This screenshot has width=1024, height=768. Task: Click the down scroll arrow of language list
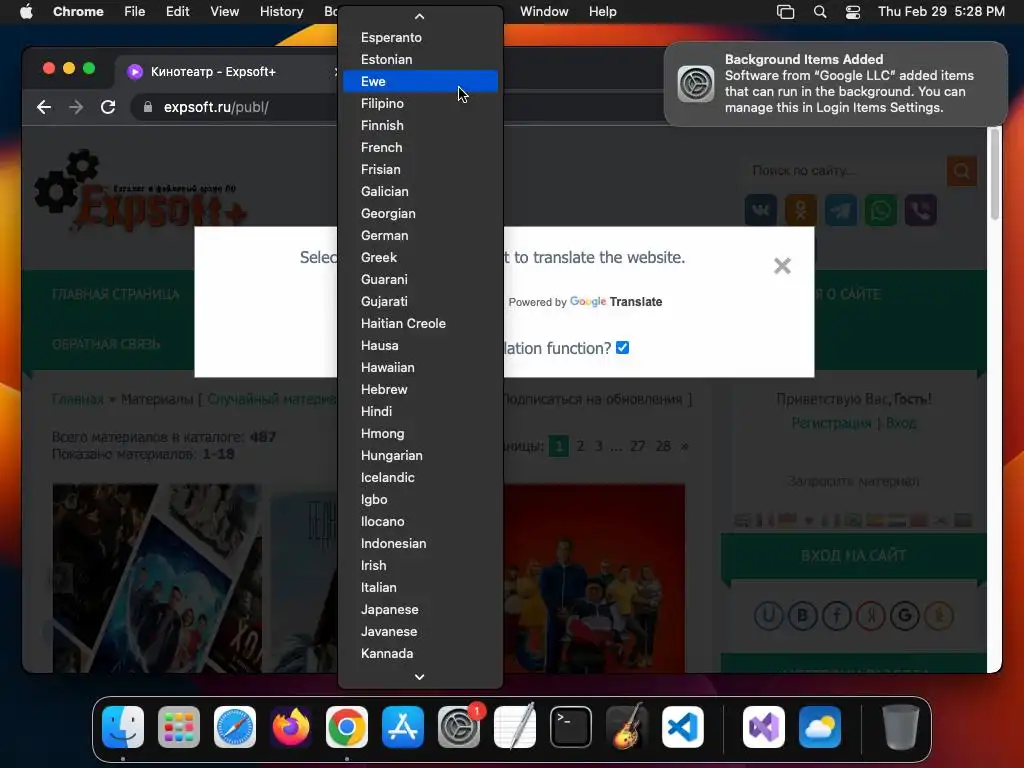tap(419, 677)
